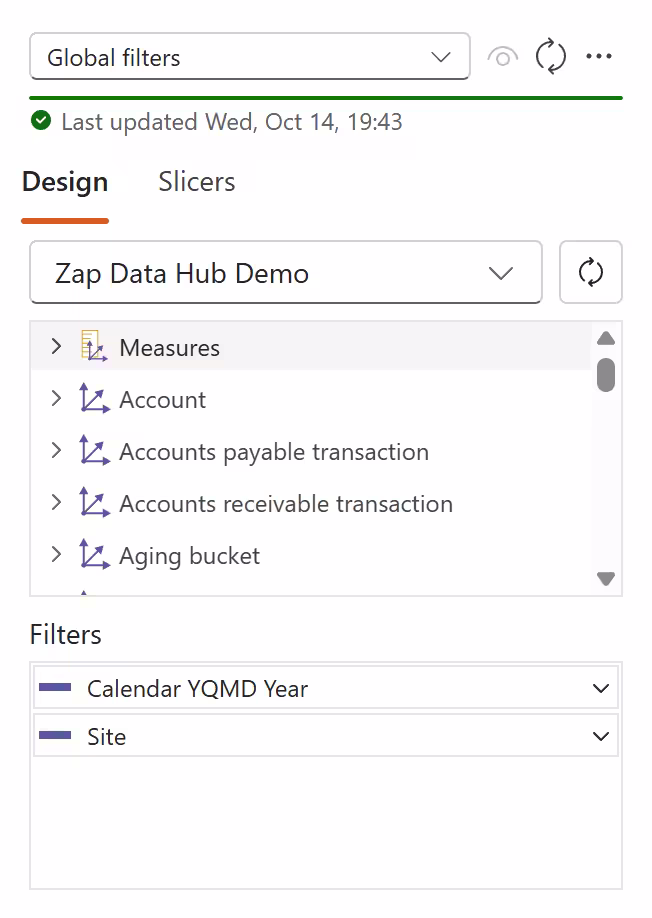Open the three-dots more options menu
The width and height of the screenshot is (652, 918).
(599, 56)
